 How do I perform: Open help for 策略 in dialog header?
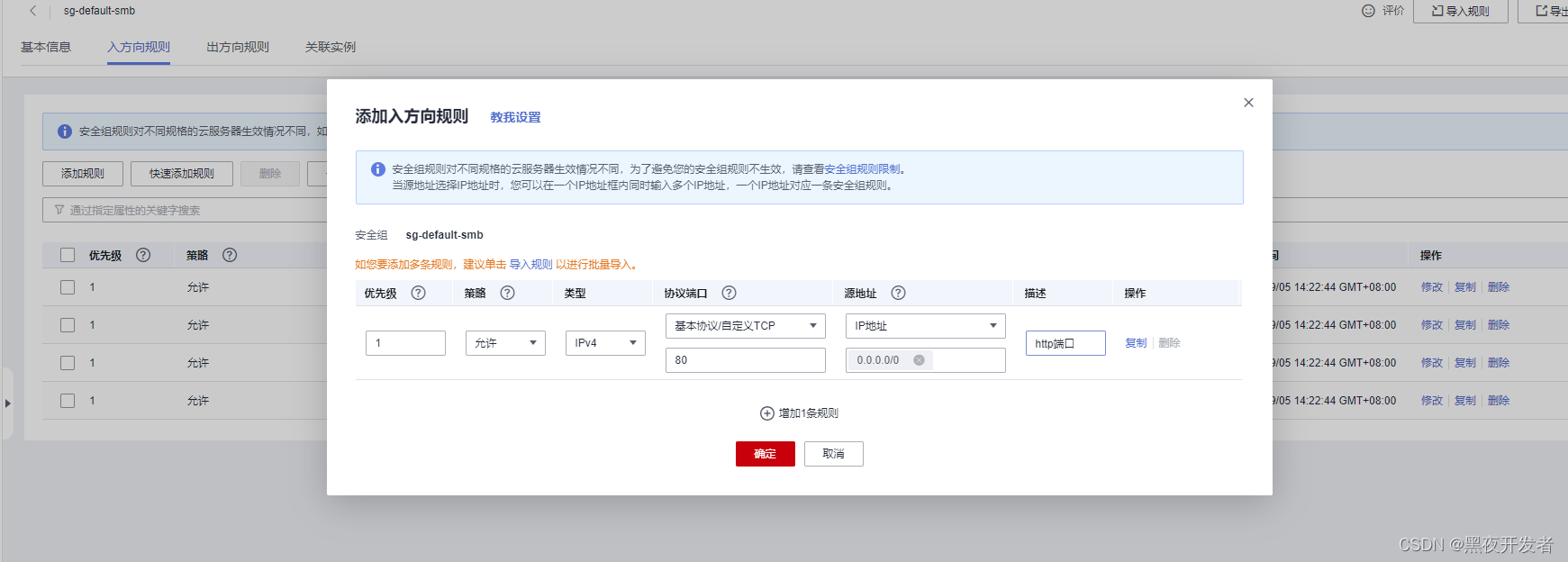click(x=507, y=293)
